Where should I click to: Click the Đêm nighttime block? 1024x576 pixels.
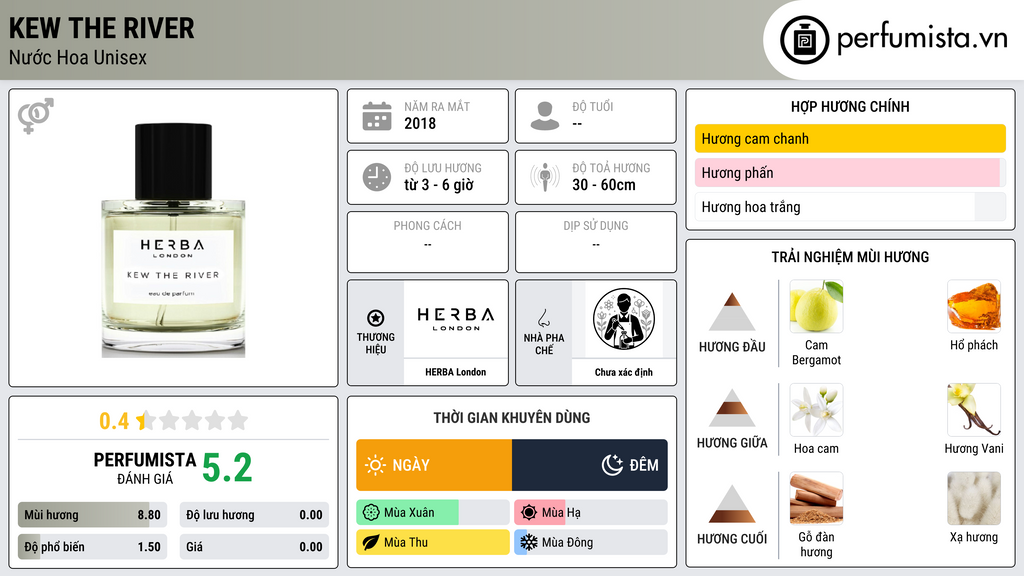(590, 465)
